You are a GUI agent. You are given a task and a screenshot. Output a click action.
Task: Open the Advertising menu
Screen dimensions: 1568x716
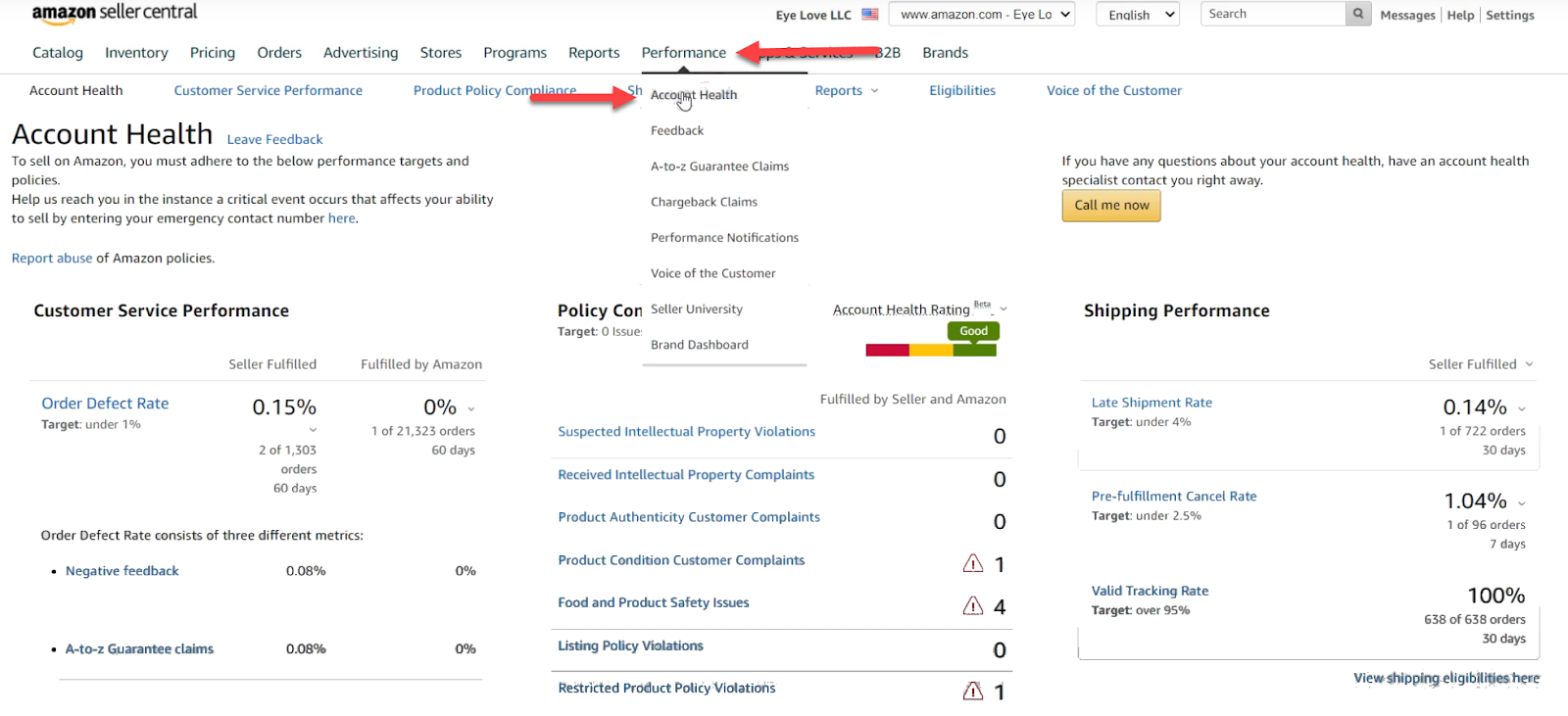pos(361,53)
